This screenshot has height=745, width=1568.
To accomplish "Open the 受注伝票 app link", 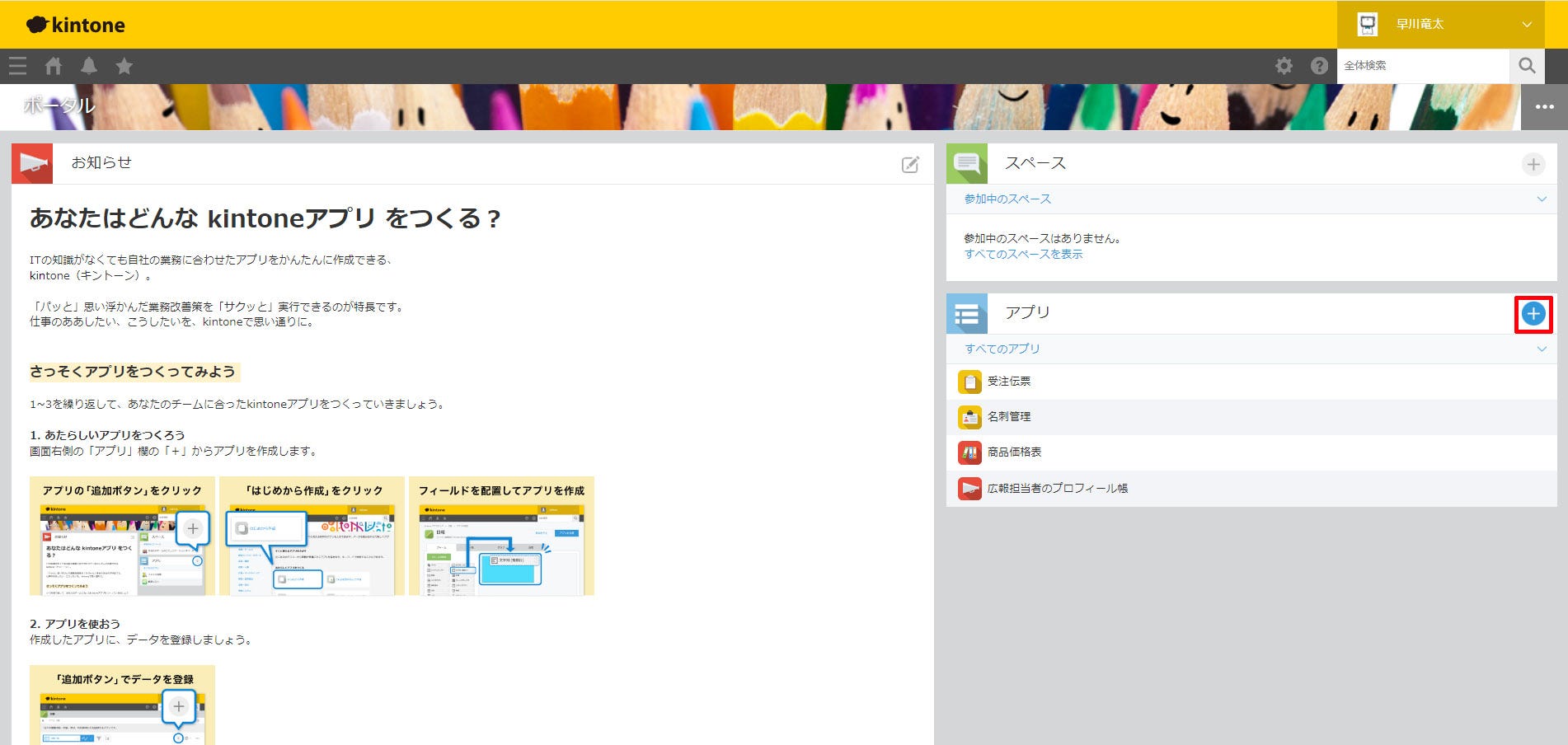I will point(1009,382).
